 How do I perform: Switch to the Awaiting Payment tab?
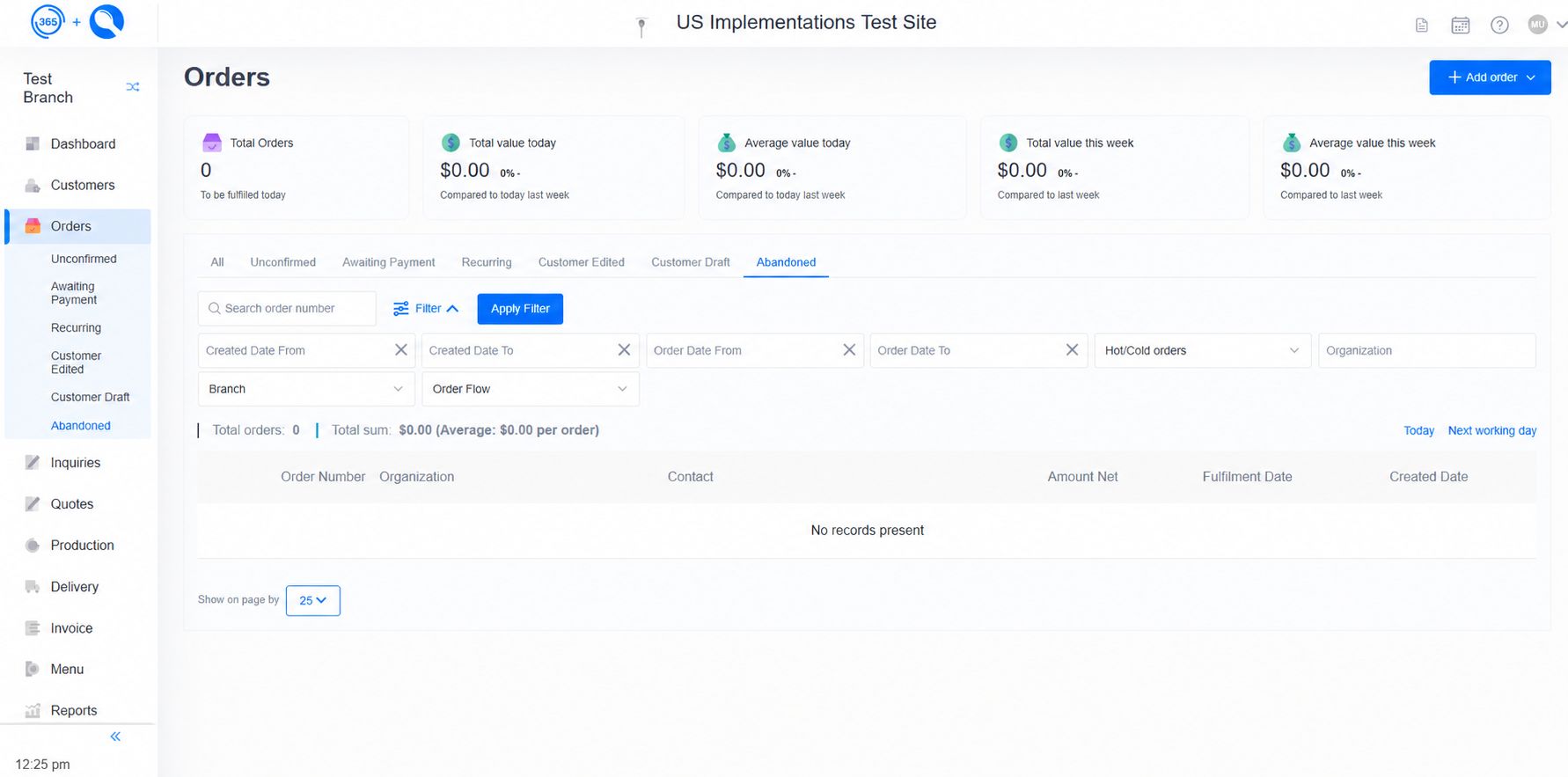(x=388, y=262)
